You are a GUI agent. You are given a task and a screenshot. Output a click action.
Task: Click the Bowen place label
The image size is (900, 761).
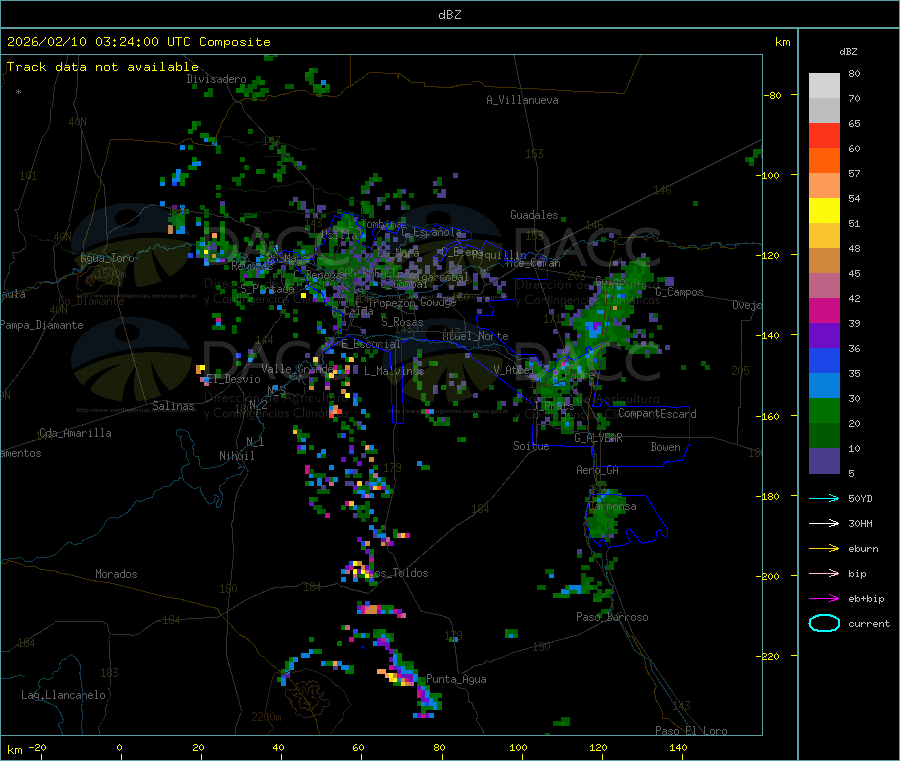point(665,447)
